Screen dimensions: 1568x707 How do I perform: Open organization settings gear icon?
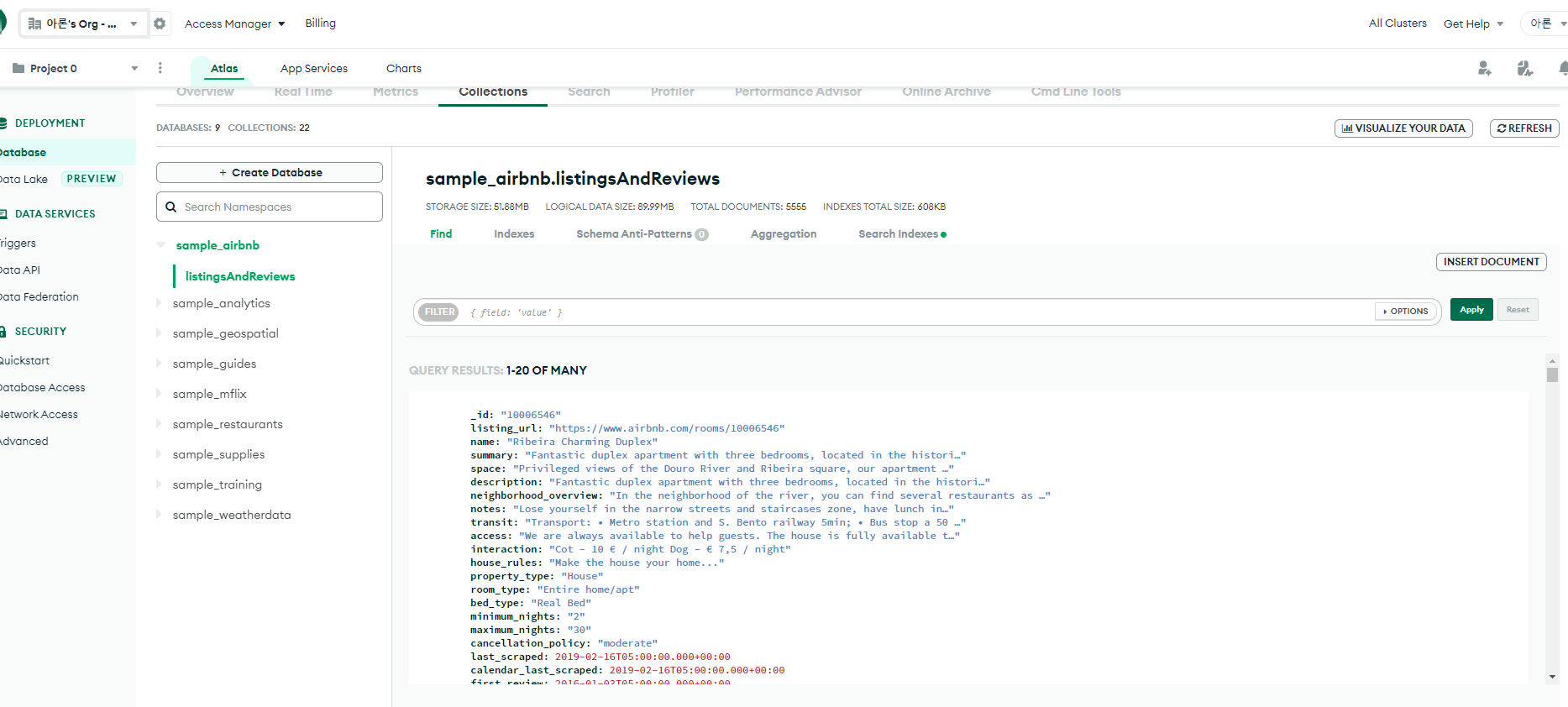point(160,24)
